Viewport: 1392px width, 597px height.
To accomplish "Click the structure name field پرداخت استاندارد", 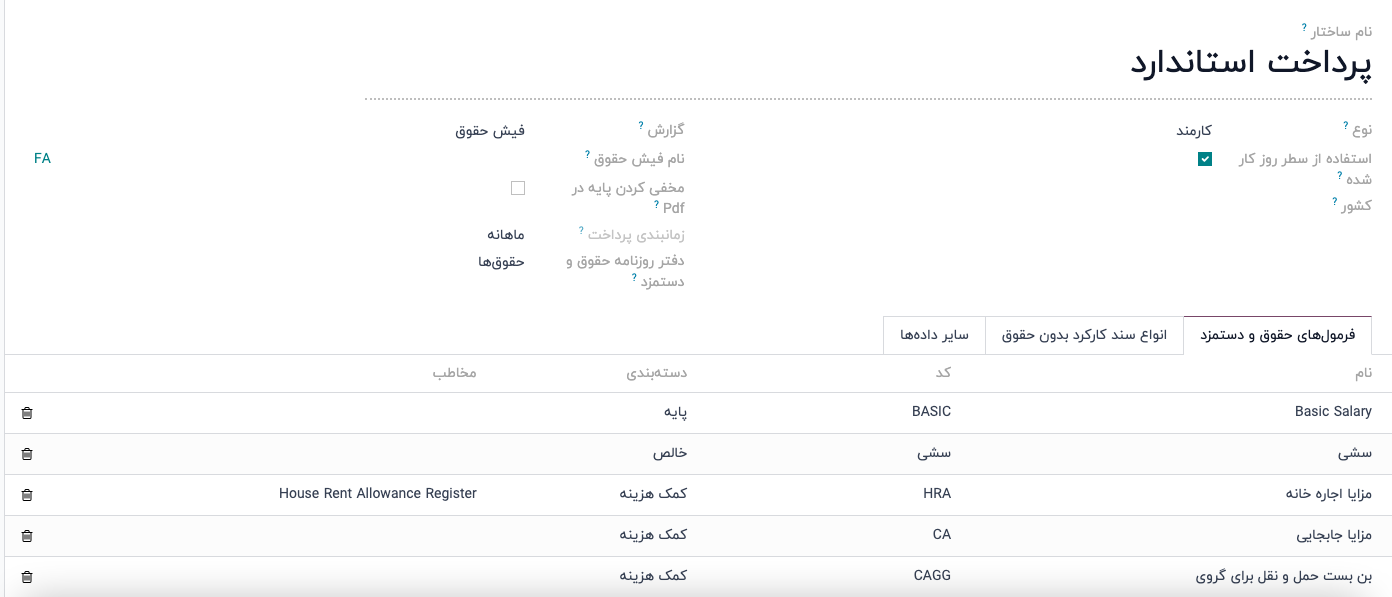I will [x=1250, y=62].
